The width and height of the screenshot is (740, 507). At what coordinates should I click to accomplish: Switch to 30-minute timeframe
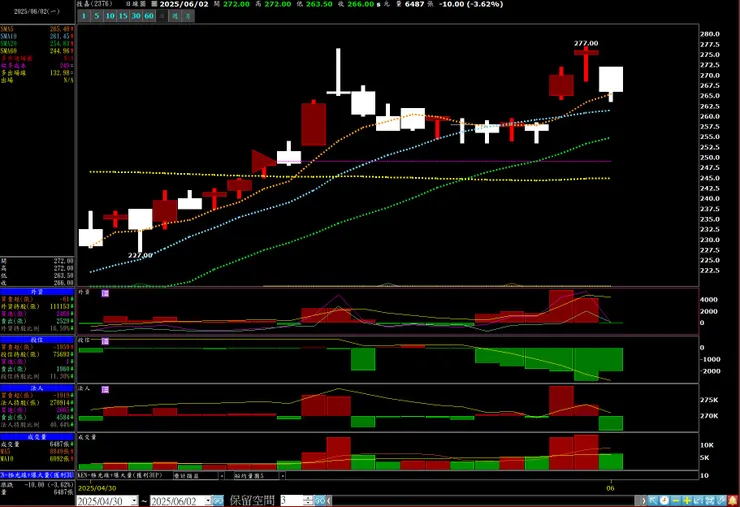136,16
